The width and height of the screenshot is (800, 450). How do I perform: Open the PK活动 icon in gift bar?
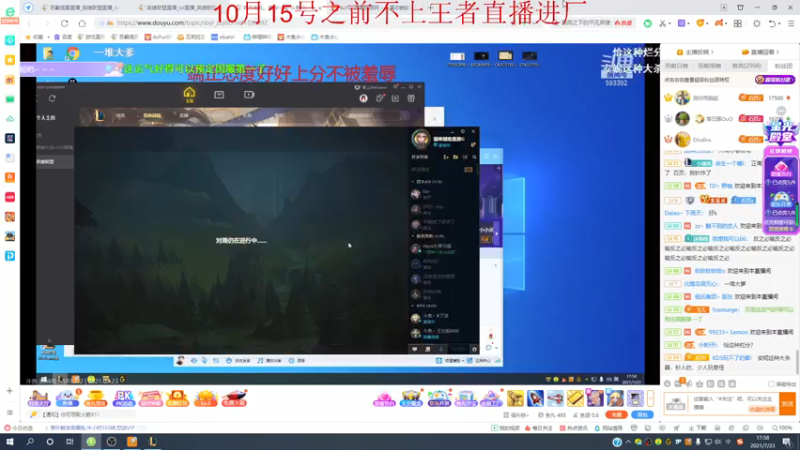(123, 398)
